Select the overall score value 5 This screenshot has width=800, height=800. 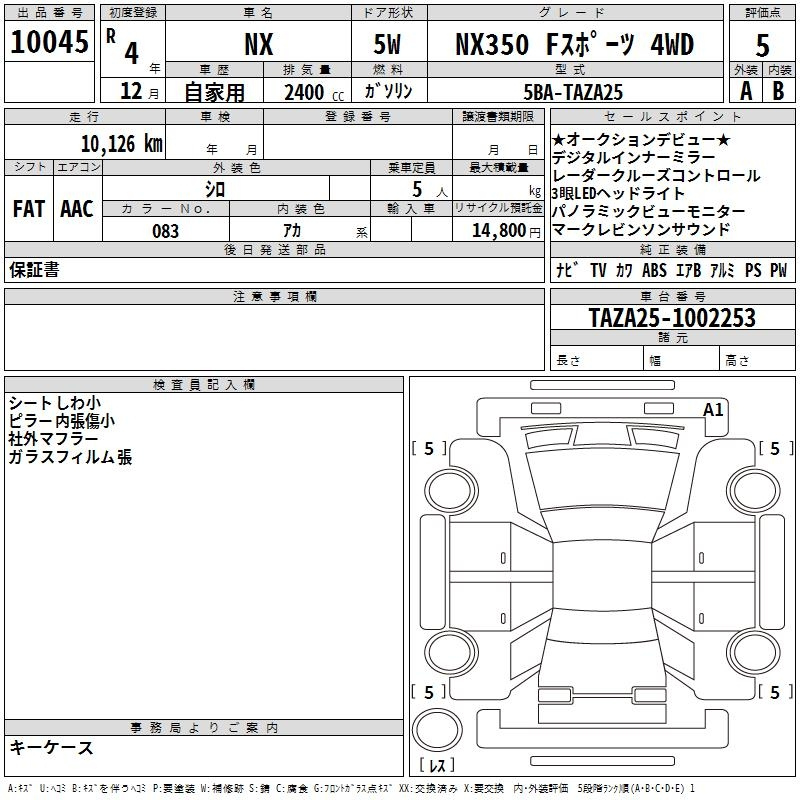coord(762,45)
